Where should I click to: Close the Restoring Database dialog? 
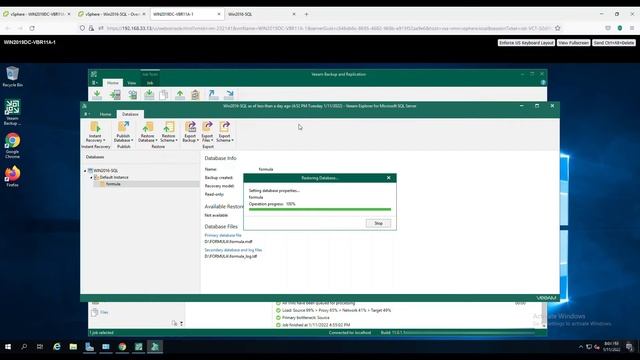[389, 178]
